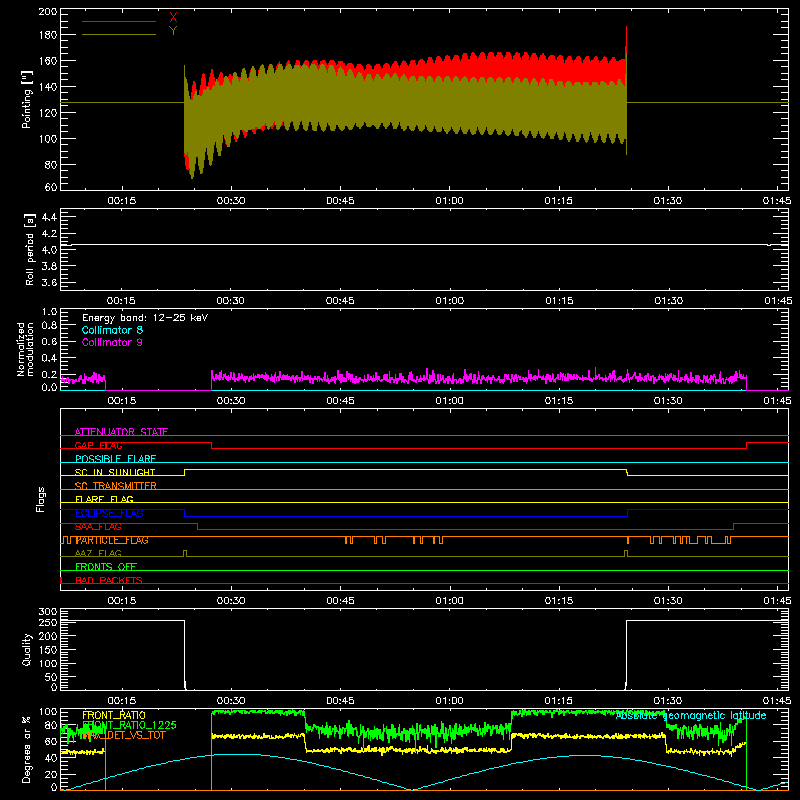Click the yellow FRONT_RATIO legend entry
The width and height of the screenshot is (800, 800).
point(114,715)
